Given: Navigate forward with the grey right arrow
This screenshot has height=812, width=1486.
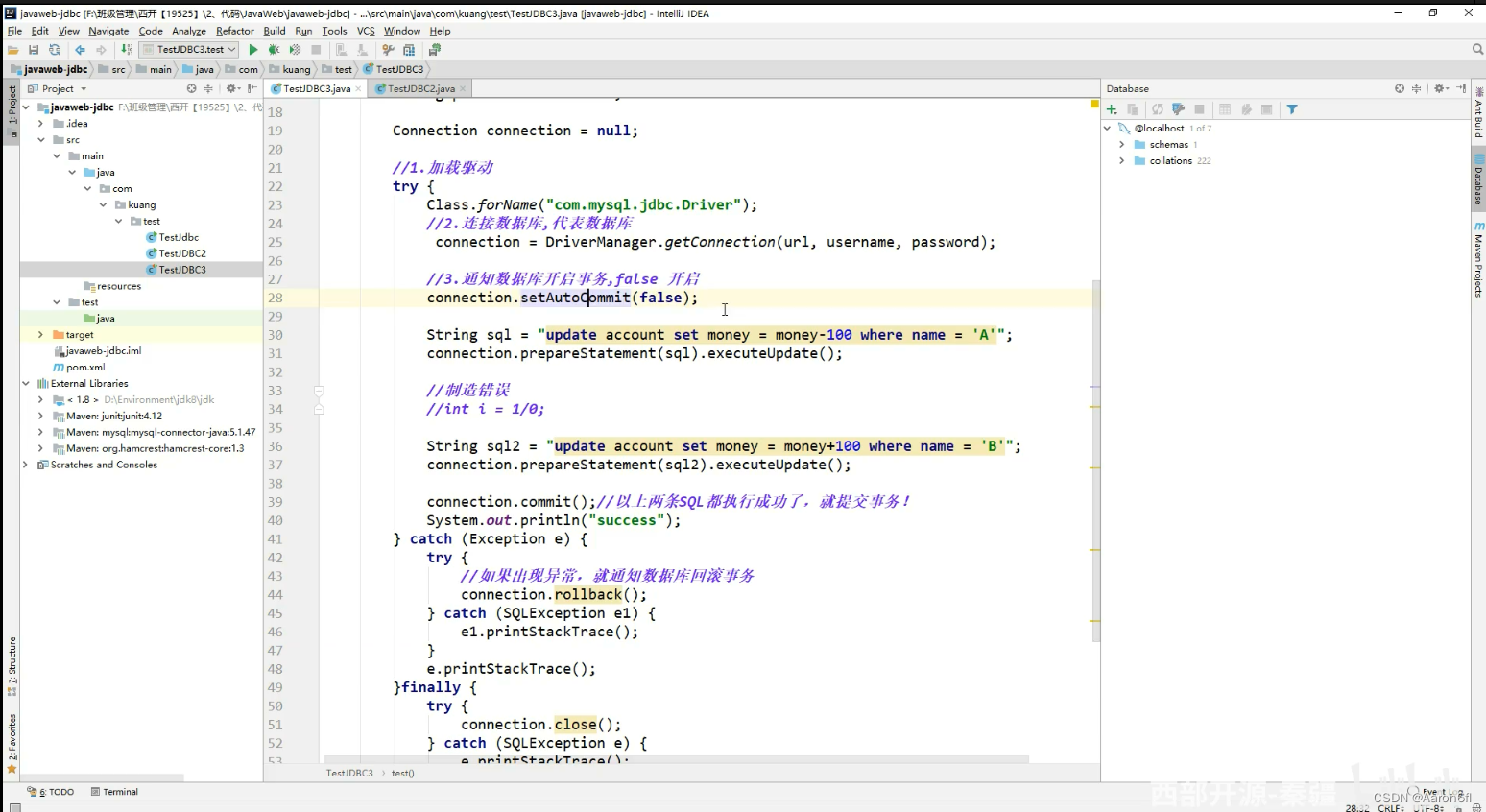Looking at the screenshot, I should (x=101, y=50).
